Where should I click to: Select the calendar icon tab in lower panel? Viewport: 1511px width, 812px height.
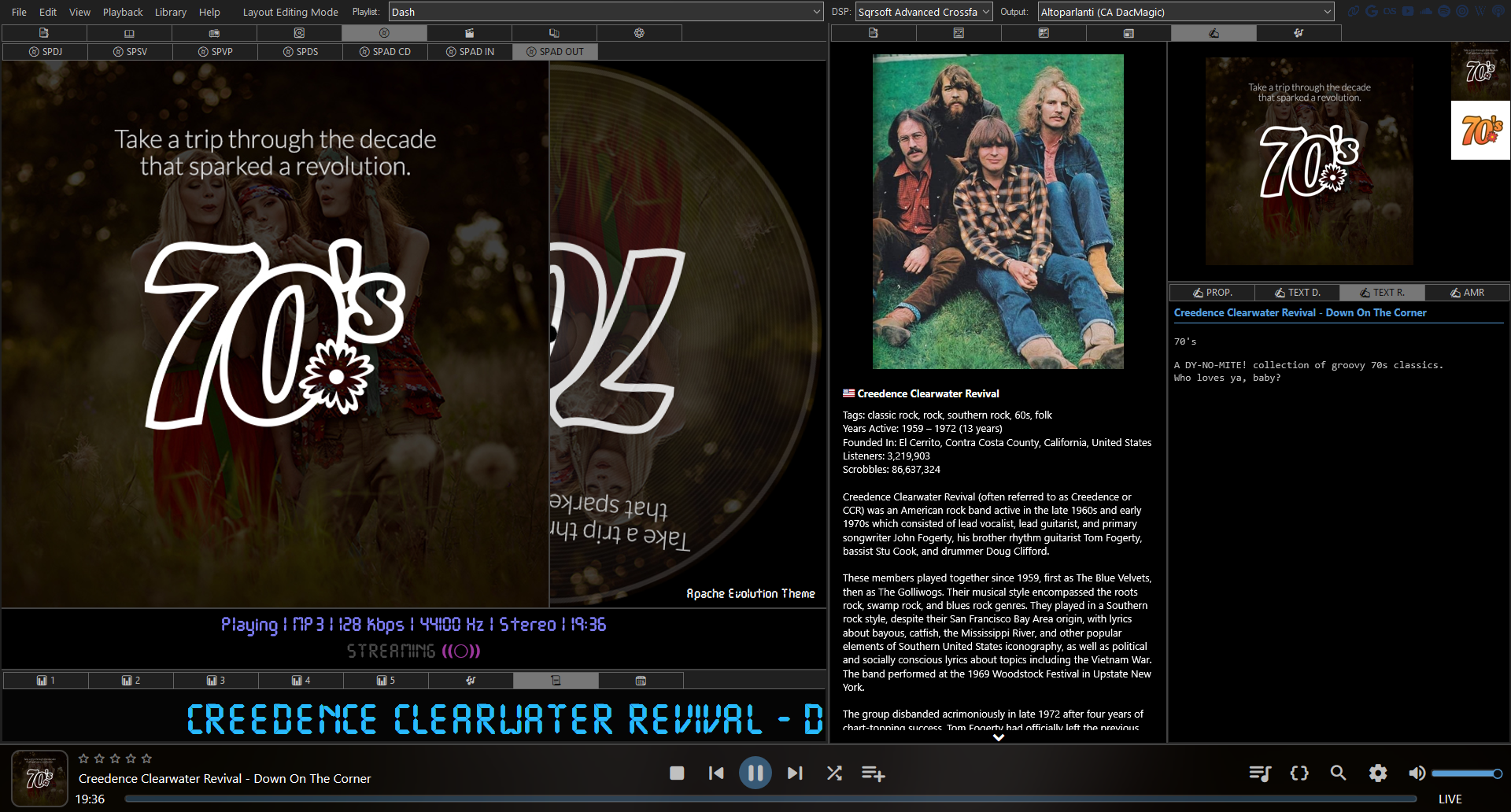tap(641, 680)
